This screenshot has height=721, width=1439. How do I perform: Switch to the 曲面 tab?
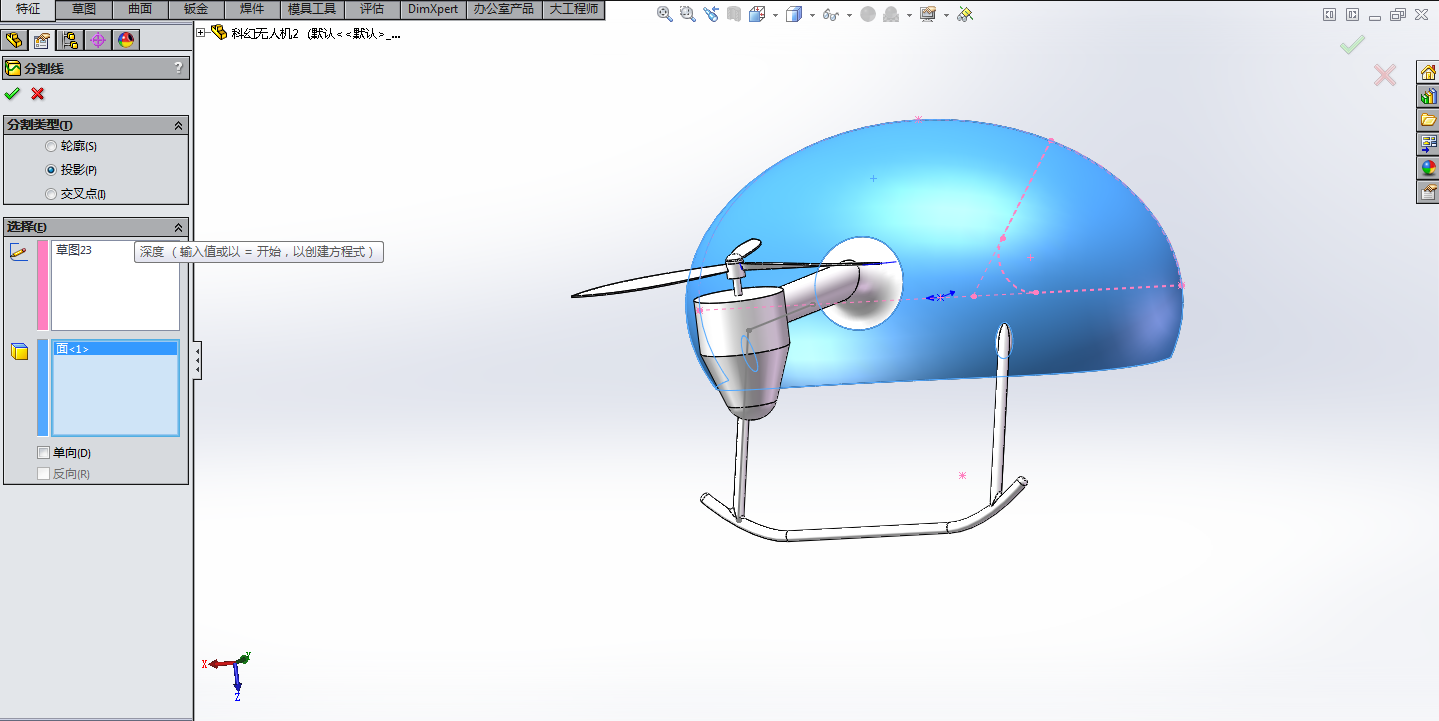pos(140,9)
